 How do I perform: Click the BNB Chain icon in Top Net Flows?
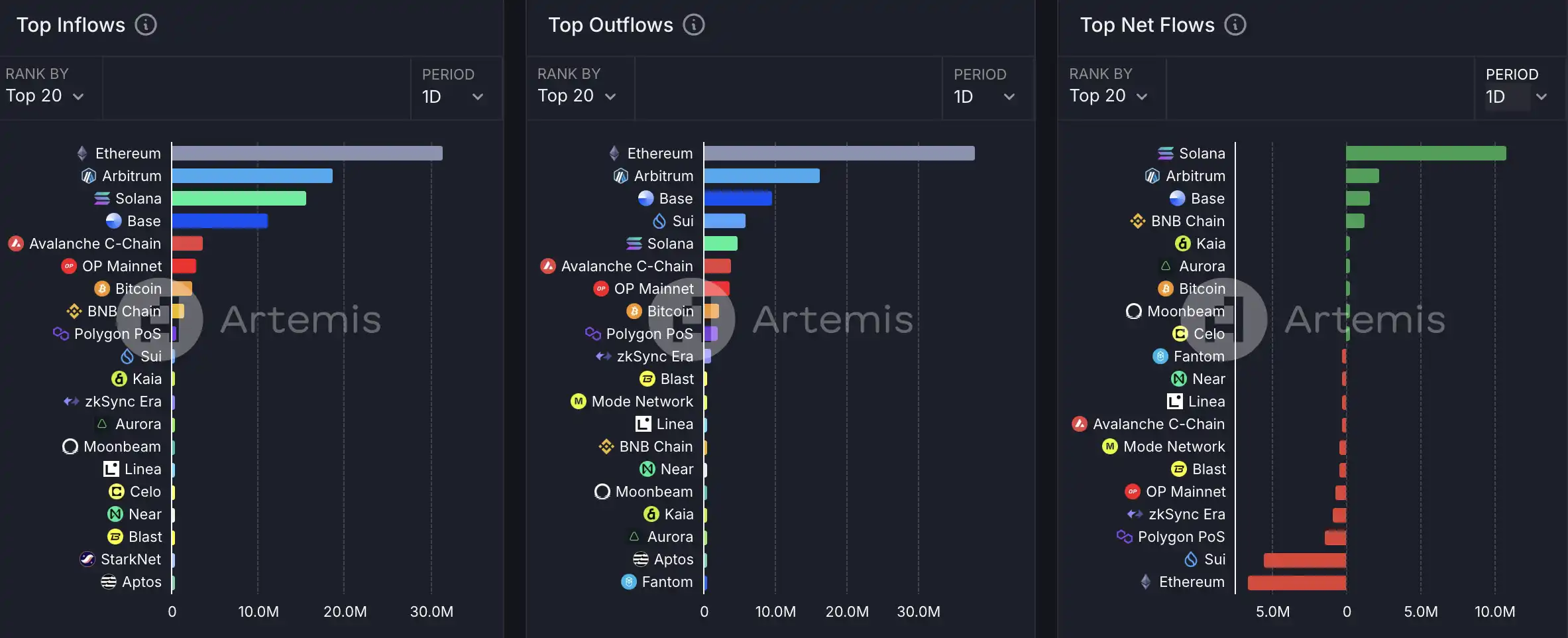coord(1137,221)
